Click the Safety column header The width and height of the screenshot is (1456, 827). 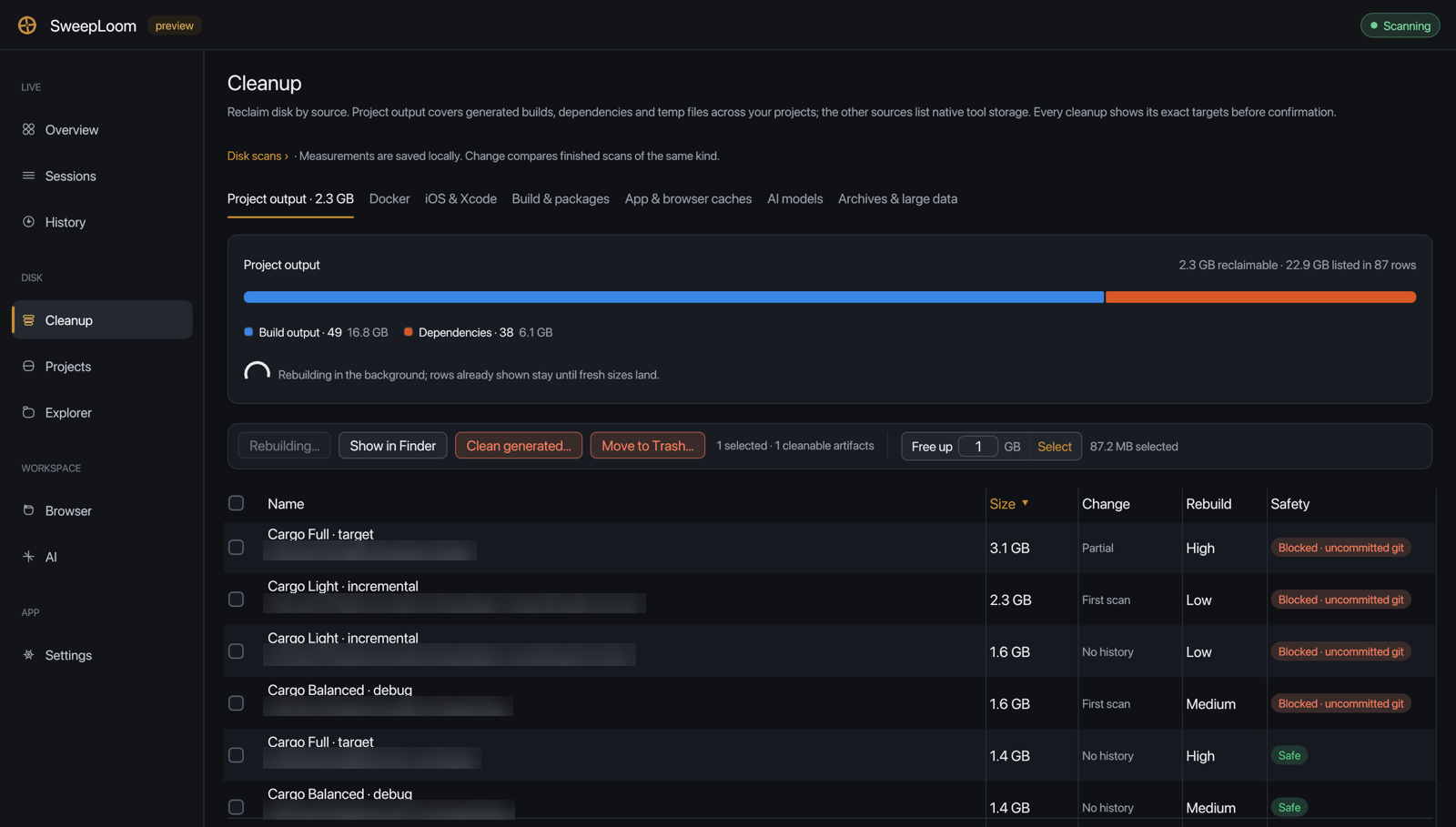(1289, 504)
